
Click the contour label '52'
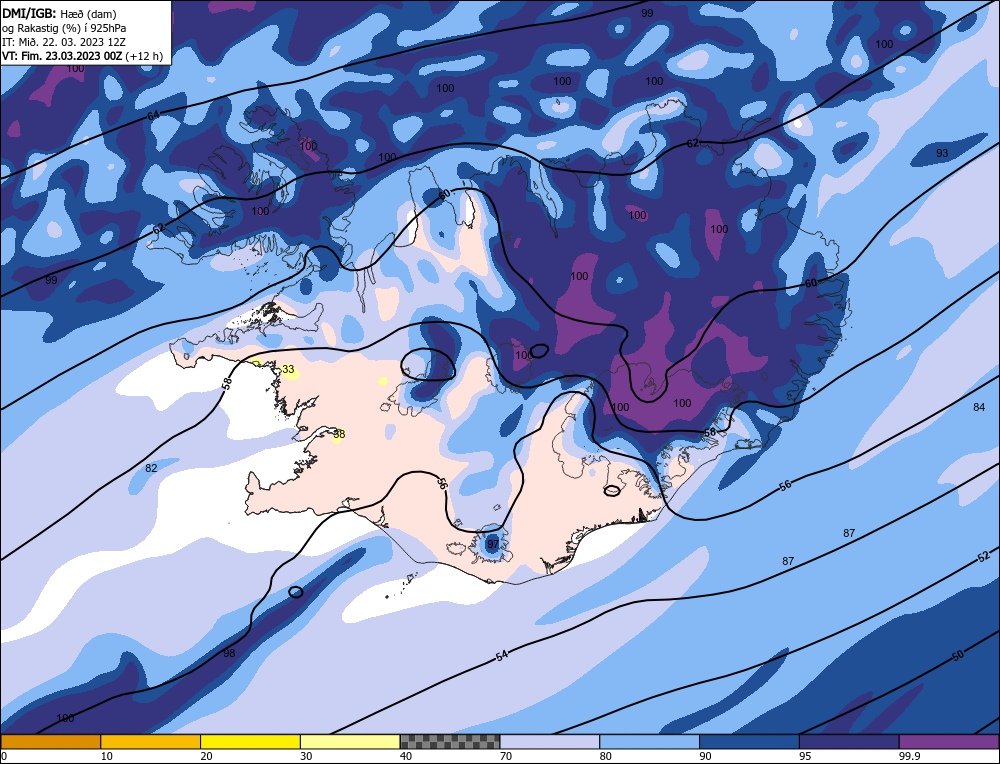pos(983,556)
